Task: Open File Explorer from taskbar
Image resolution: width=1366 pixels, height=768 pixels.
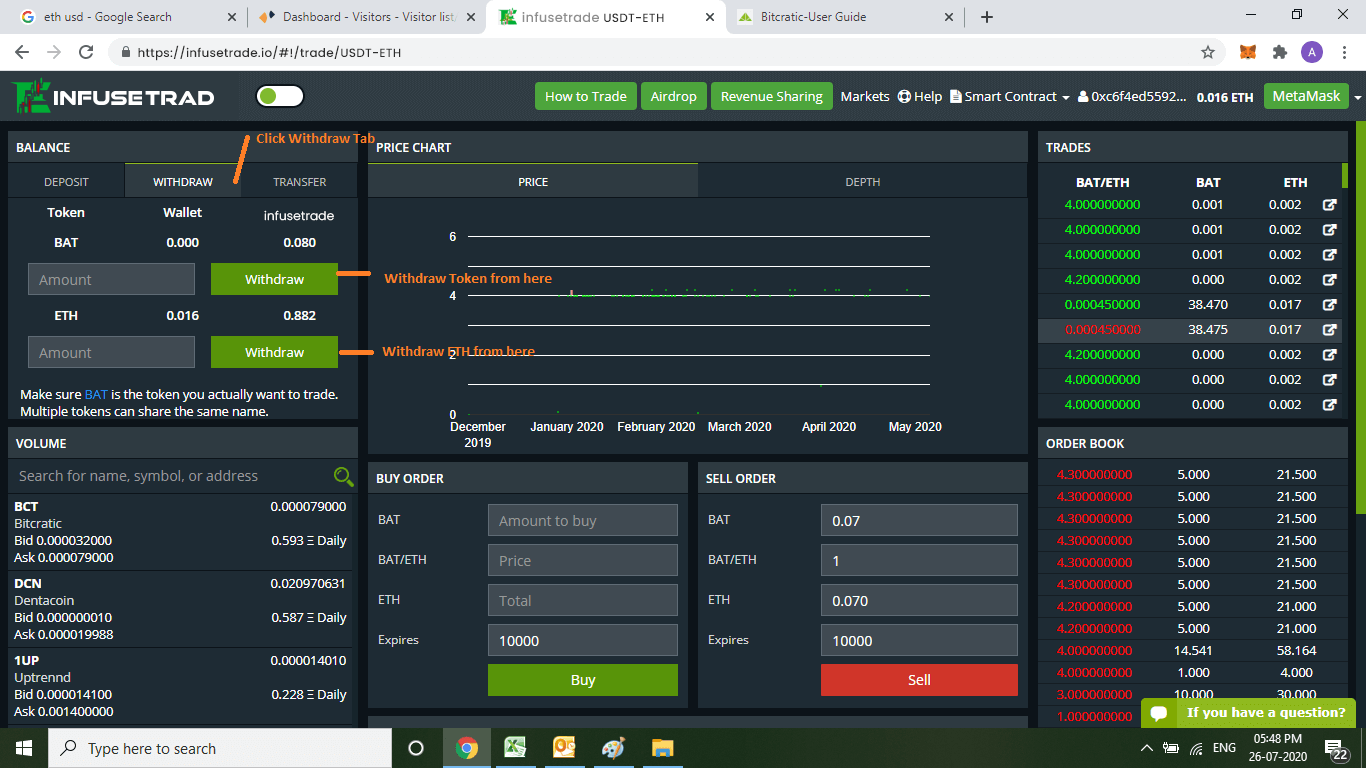Action: coord(662,748)
